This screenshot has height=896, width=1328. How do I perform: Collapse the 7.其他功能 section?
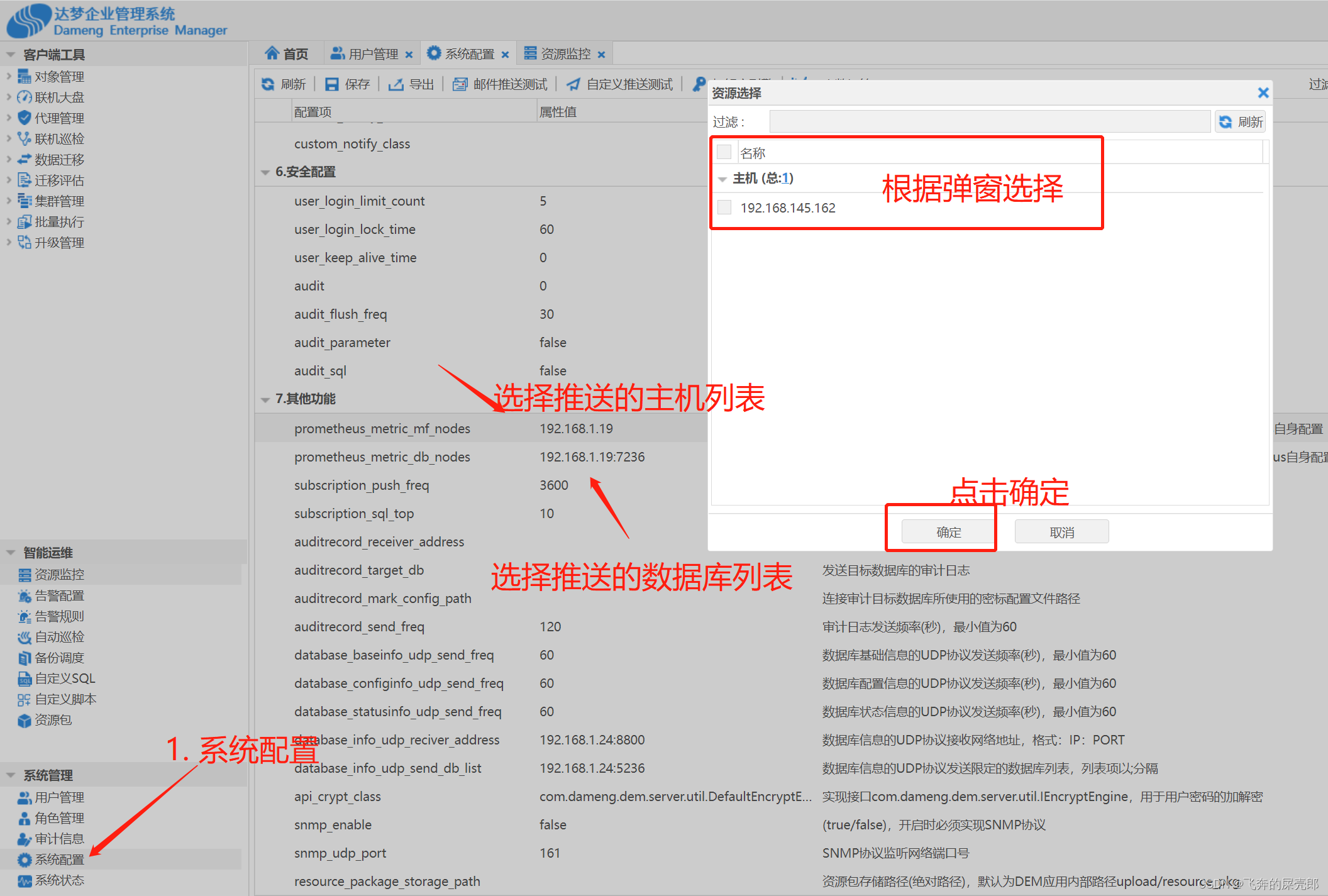pyautogui.click(x=265, y=399)
